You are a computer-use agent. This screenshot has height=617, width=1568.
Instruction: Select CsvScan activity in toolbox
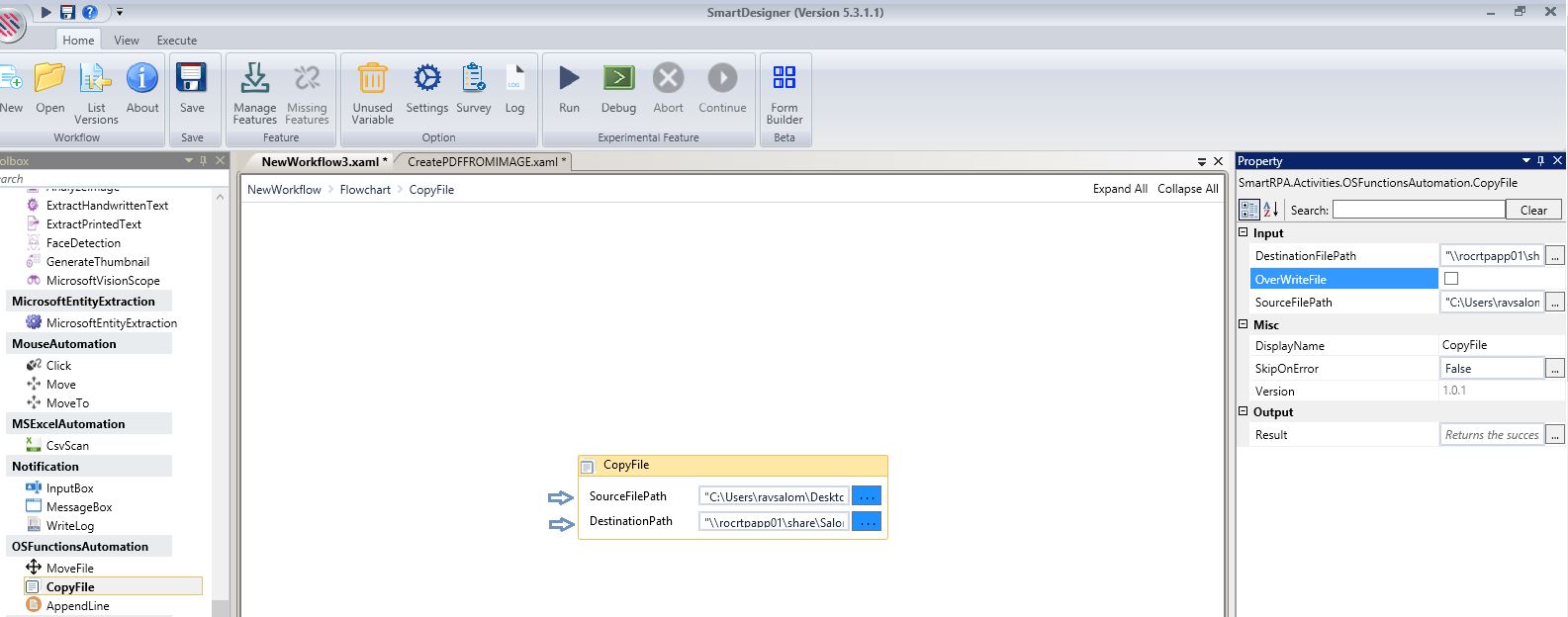67,445
